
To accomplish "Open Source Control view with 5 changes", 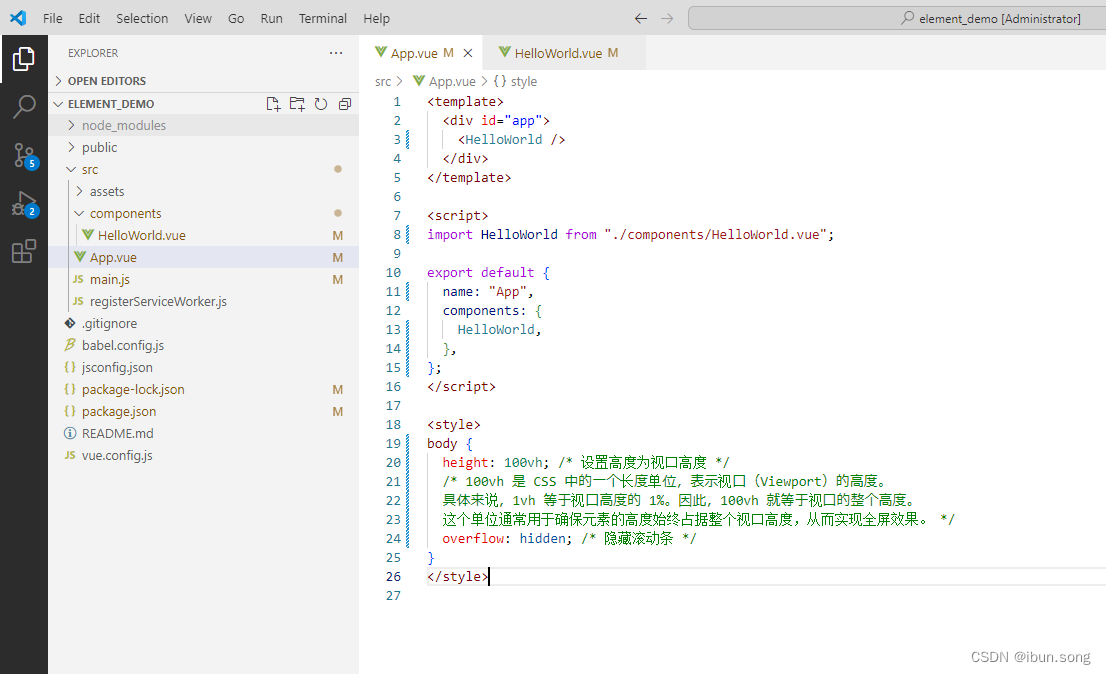I will pyautogui.click(x=23, y=155).
